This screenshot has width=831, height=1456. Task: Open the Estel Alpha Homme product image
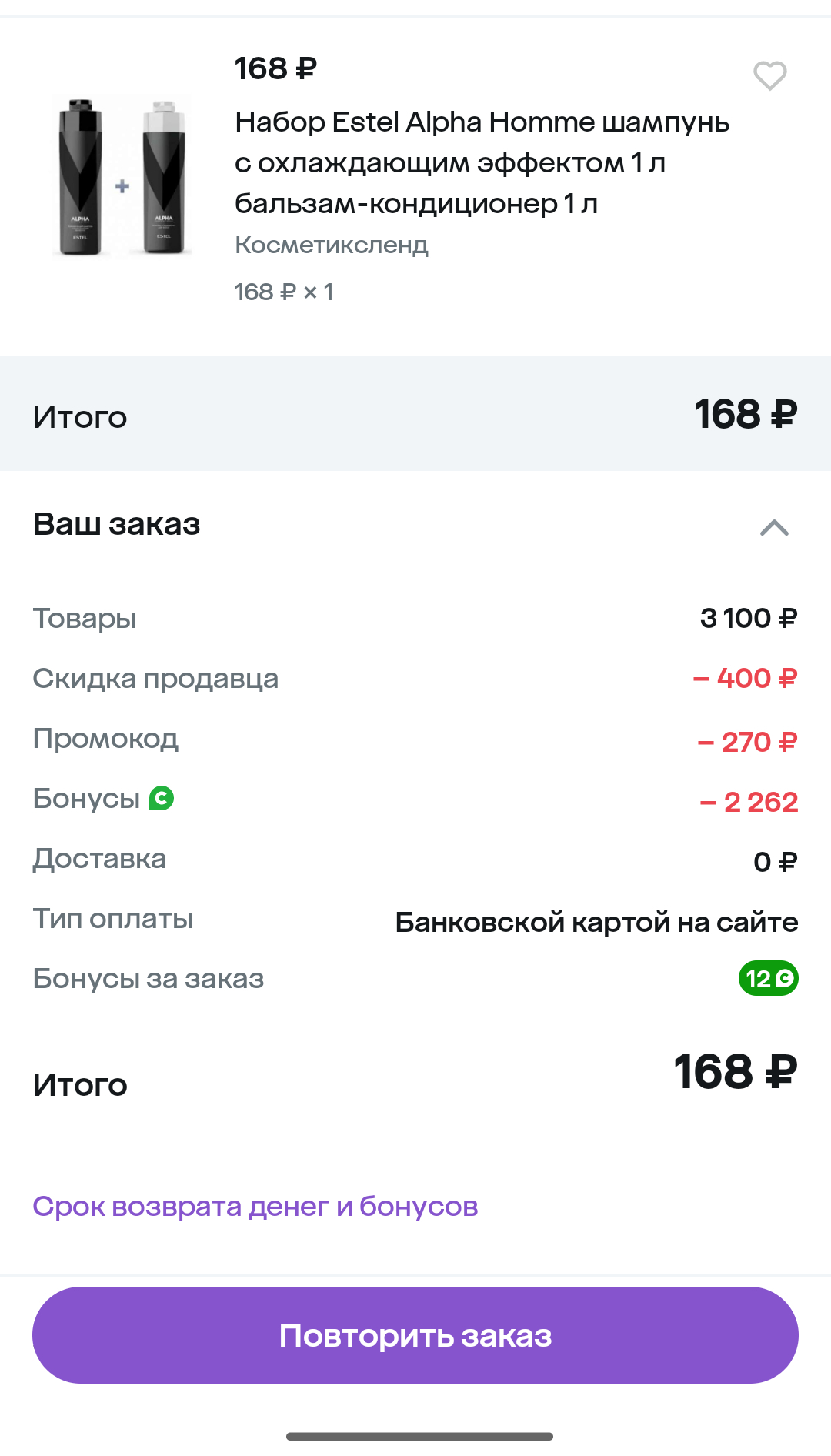[x=122, y=177]
